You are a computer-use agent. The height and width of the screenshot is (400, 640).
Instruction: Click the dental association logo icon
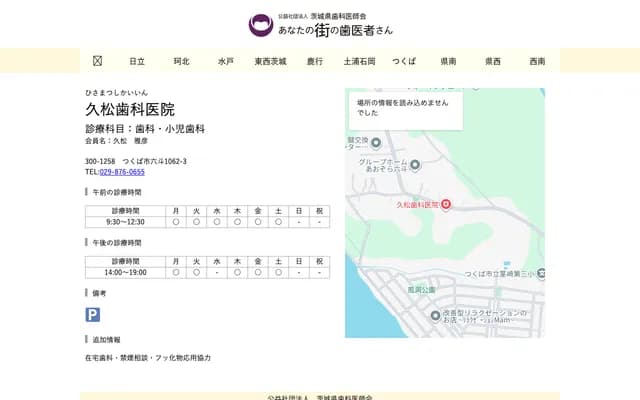tap(261, 25)
